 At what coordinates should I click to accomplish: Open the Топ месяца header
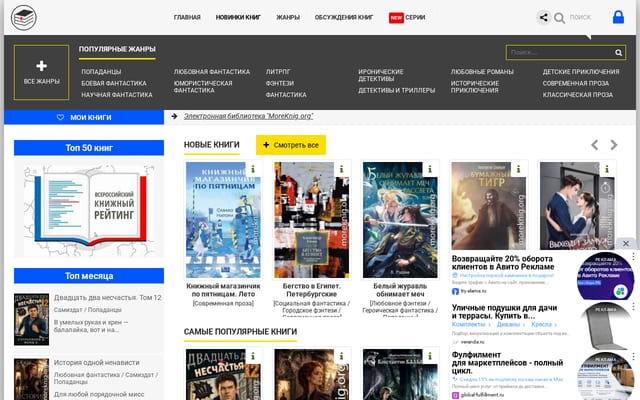coord(89,276)
